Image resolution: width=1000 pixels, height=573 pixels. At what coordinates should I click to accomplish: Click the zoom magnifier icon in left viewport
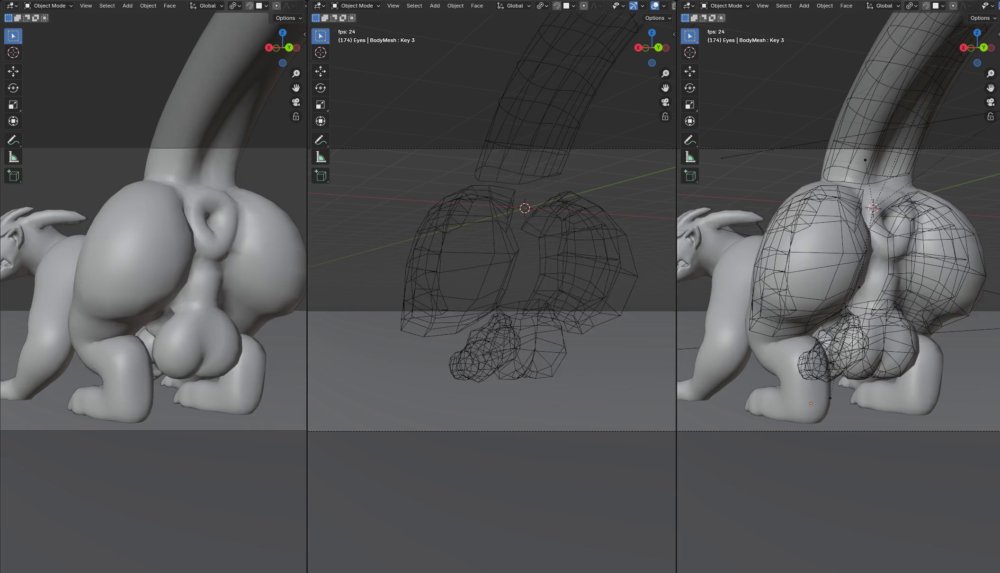point(296,73)
